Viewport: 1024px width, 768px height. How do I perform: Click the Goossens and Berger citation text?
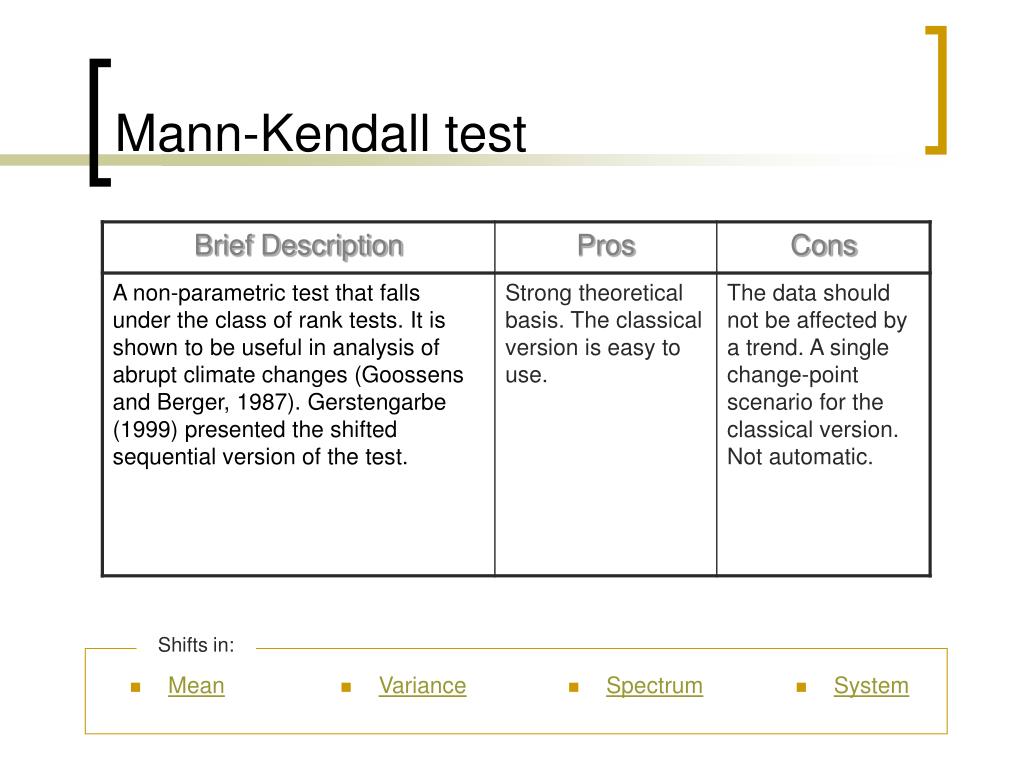click(x=288, y=389)
